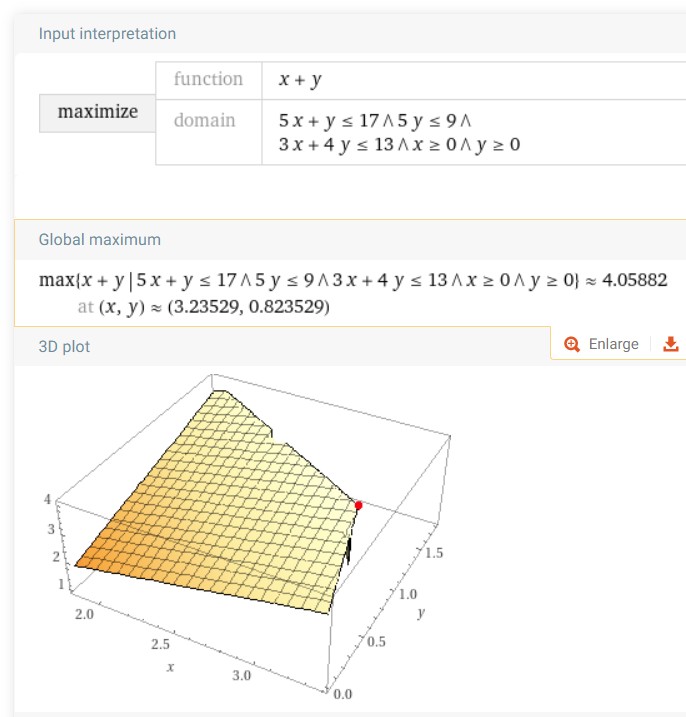Image resolution: width=686 pixels, height=717 pixels.
Task: Click the Enlarge text label
Action: [x=613, y=344]
